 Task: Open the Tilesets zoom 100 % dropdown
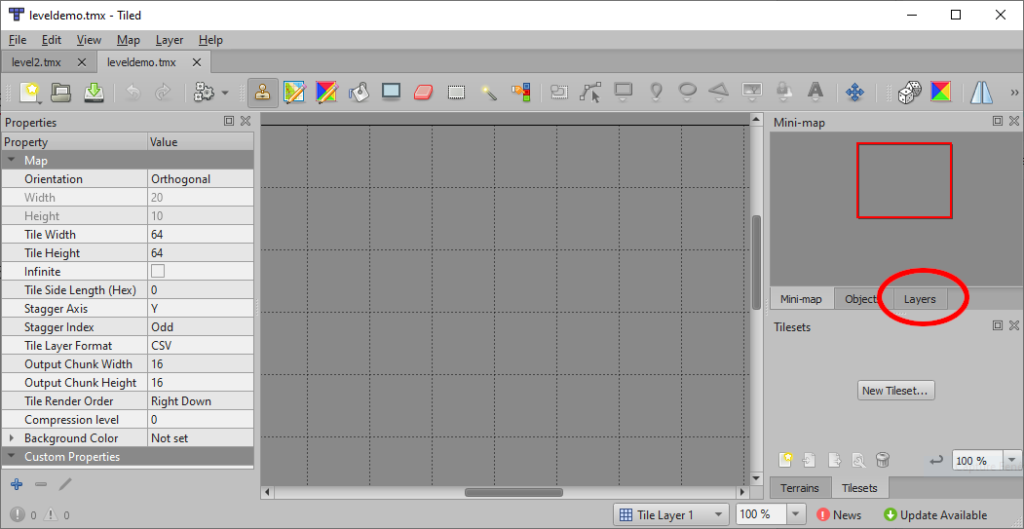1012,460
